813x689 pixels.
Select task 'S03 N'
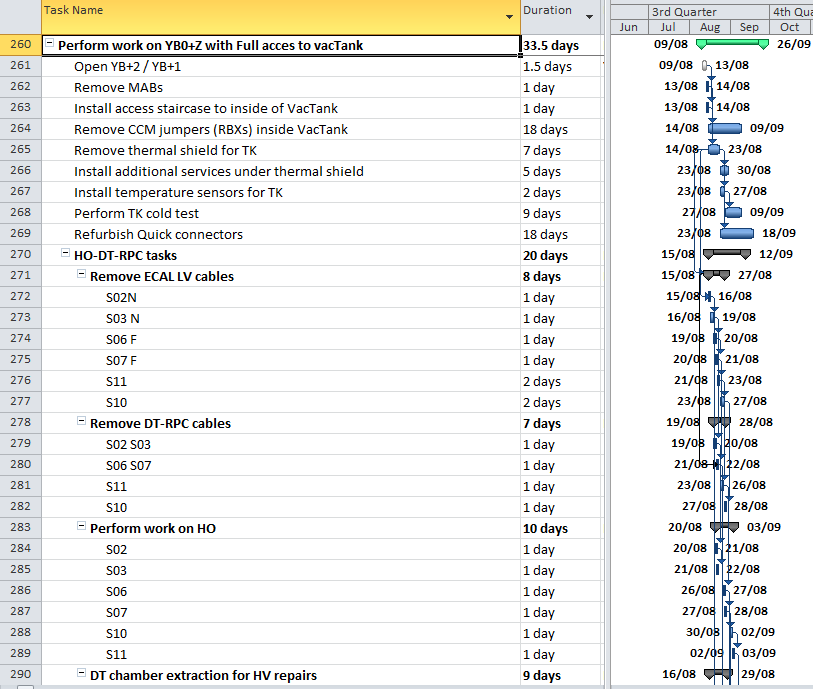(x=123, y=319)
